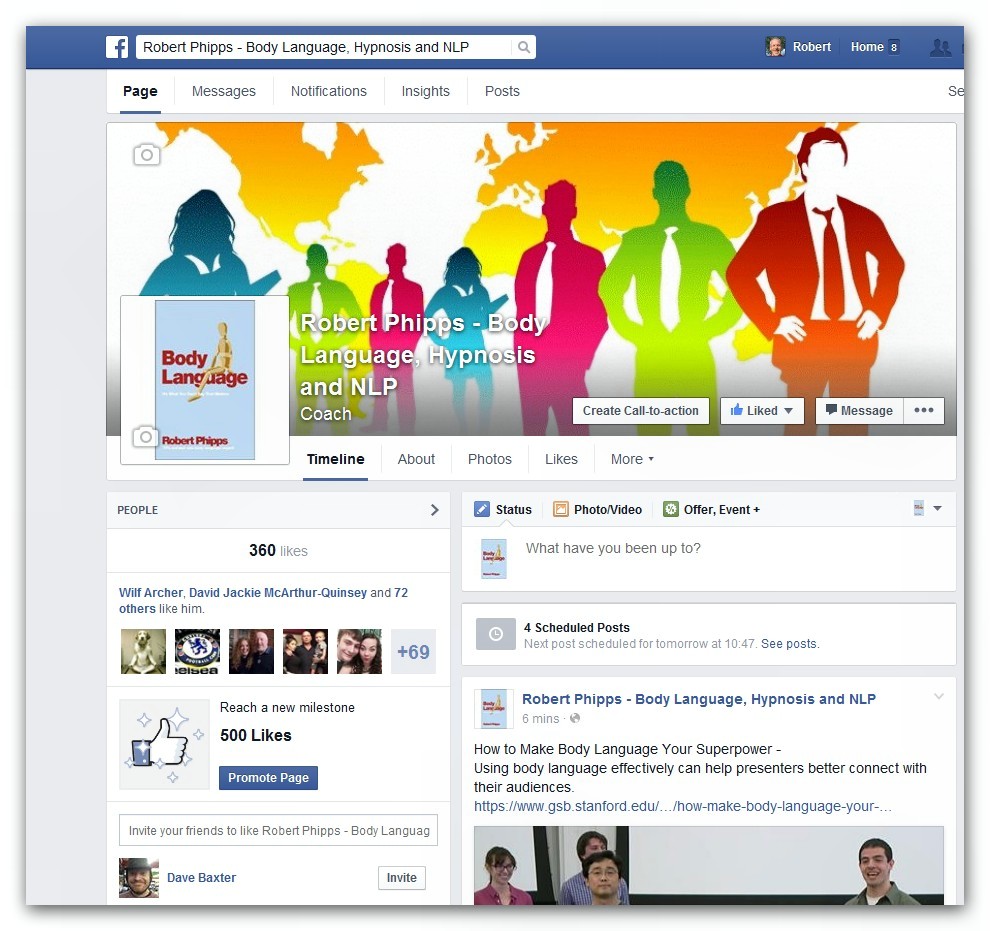Open the posting identity selector dropdown
This screenshot has width=990, height=931.
927,508
